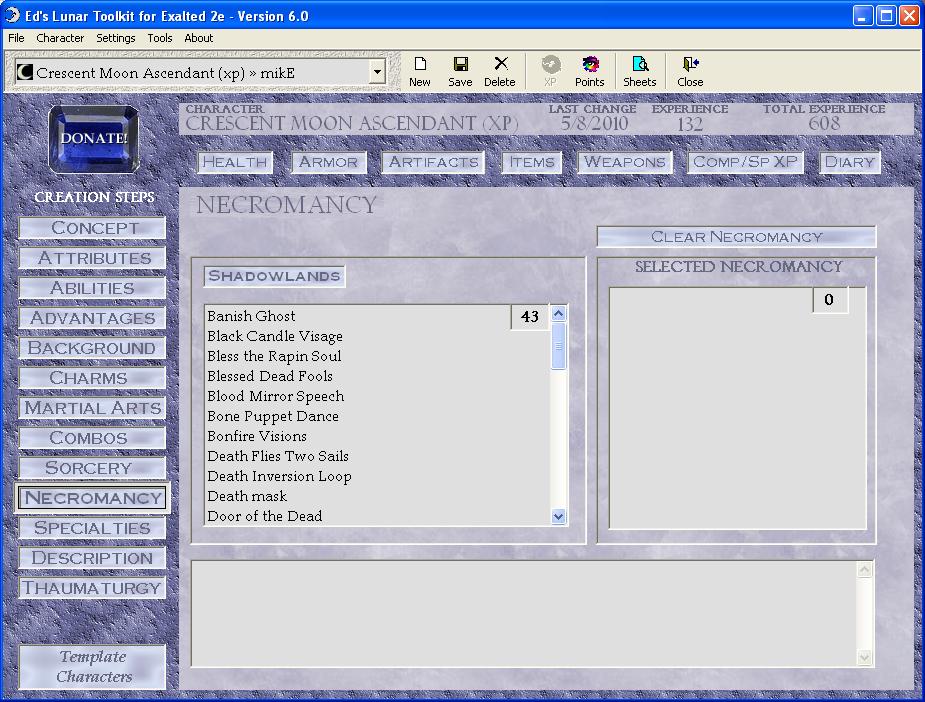Click the blue DONATE! gem
The width and height of the screenshot is (925, 702).
click(x=94, y=139)
